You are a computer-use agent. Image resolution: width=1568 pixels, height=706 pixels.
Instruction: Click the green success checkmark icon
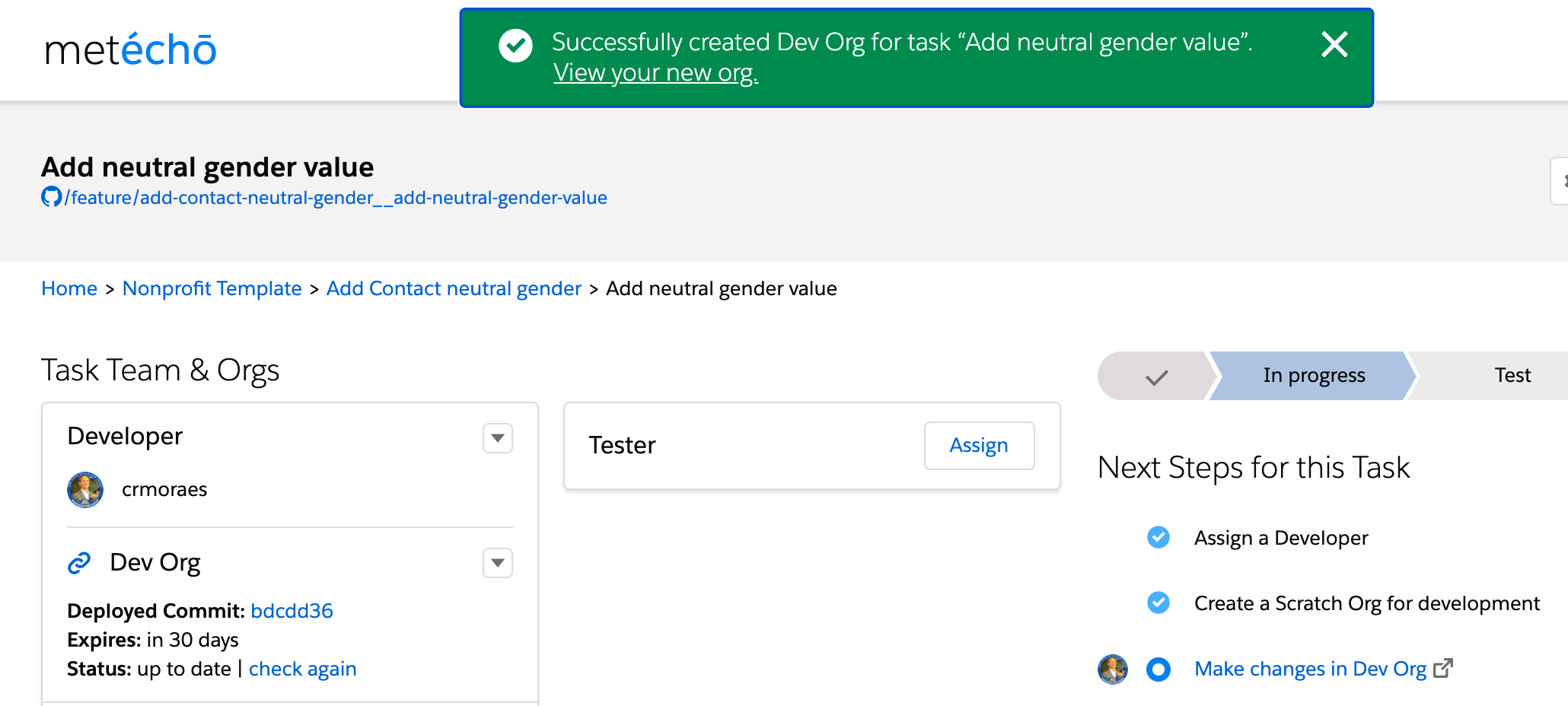tap(515, 46)
